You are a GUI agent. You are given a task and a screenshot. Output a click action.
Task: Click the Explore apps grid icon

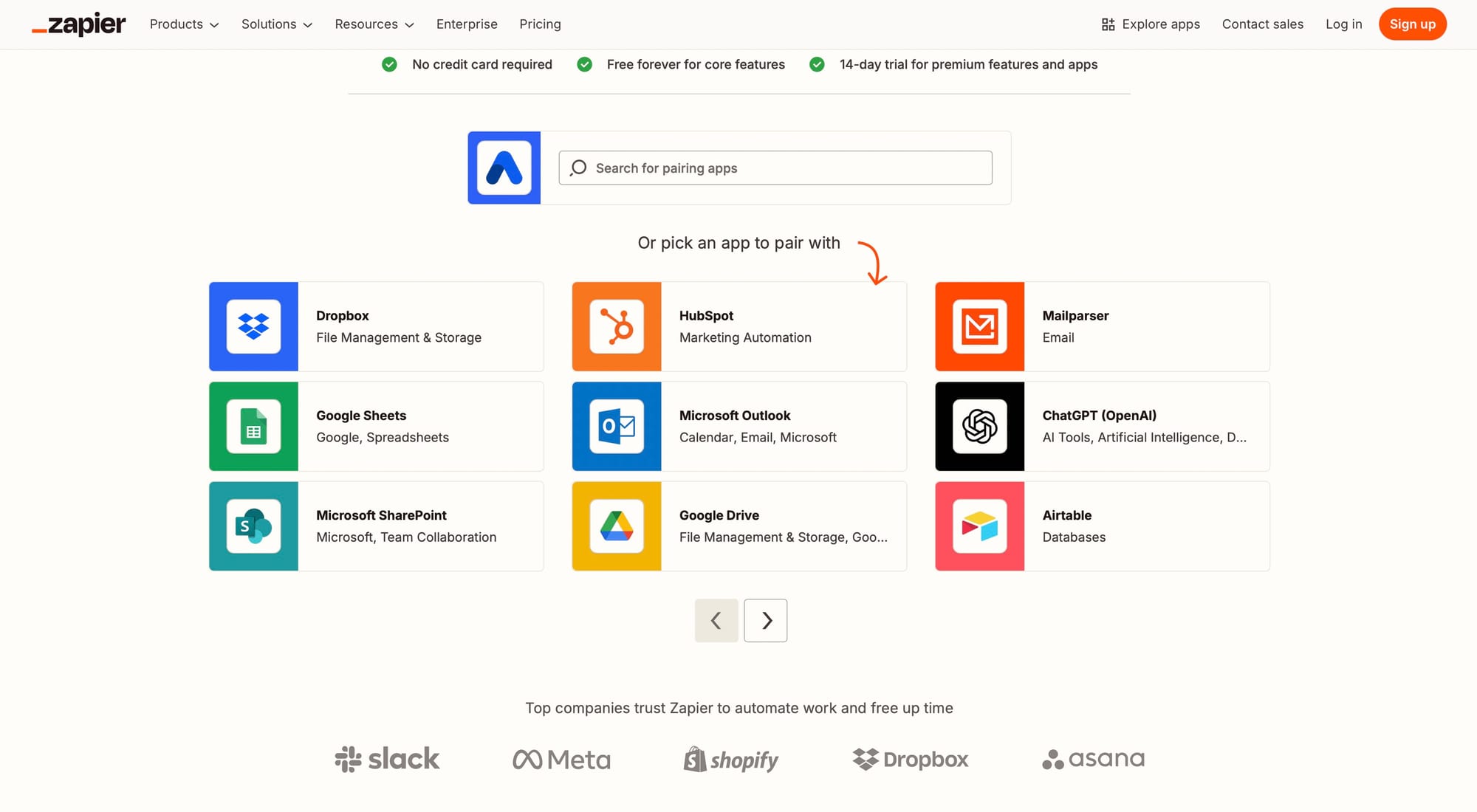1108,24
